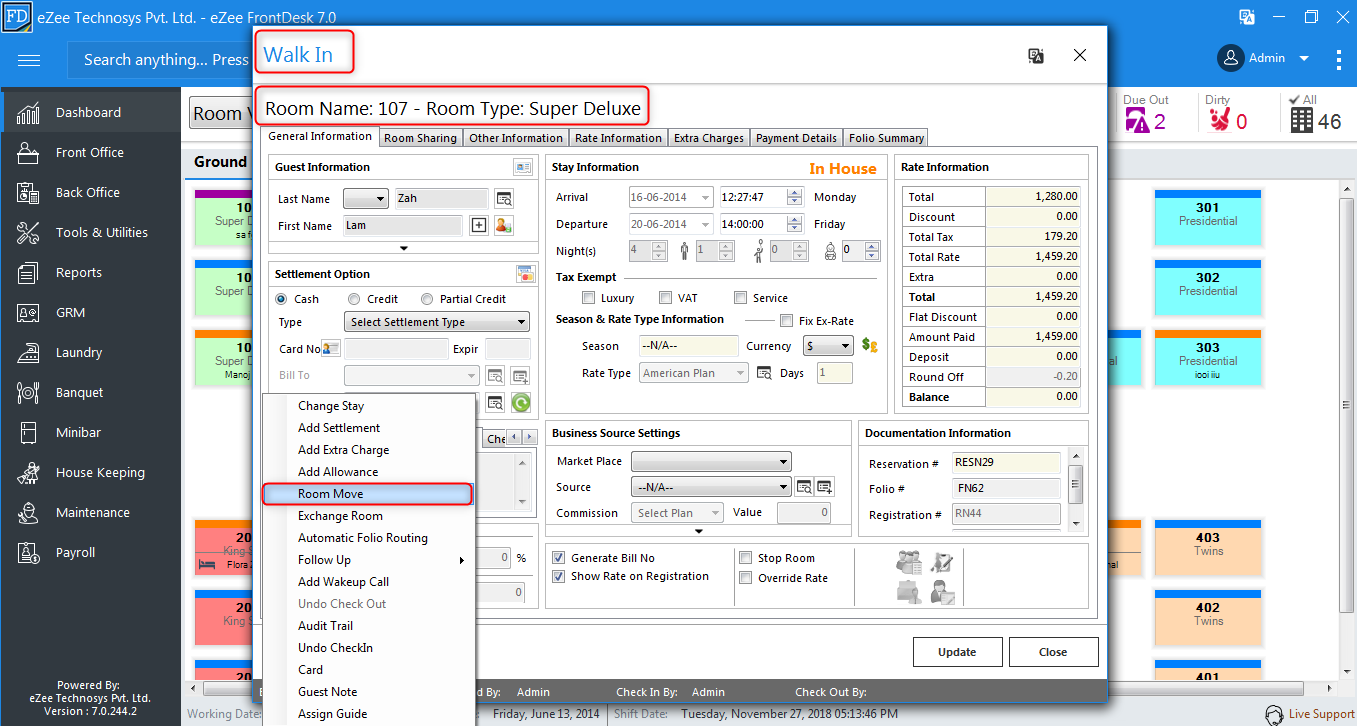Open the Source dropdown
Image resolution: width=1357 pixels, height=726 pixels.
pyautogui.click(x=711, y=487)
